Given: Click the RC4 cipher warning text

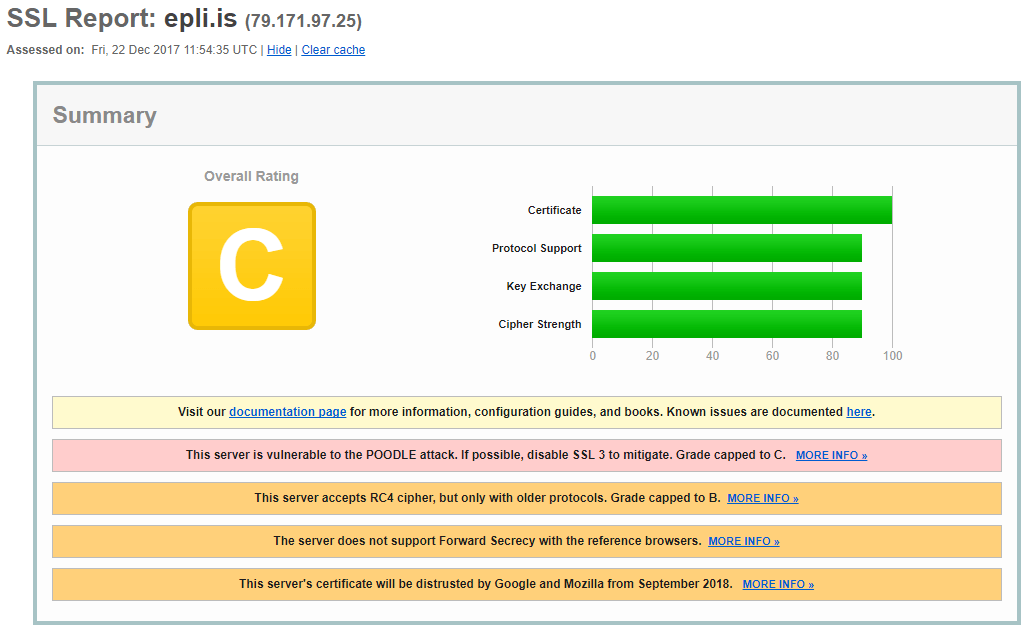Looking at the screenshot, I should click(x=487, y=498).
